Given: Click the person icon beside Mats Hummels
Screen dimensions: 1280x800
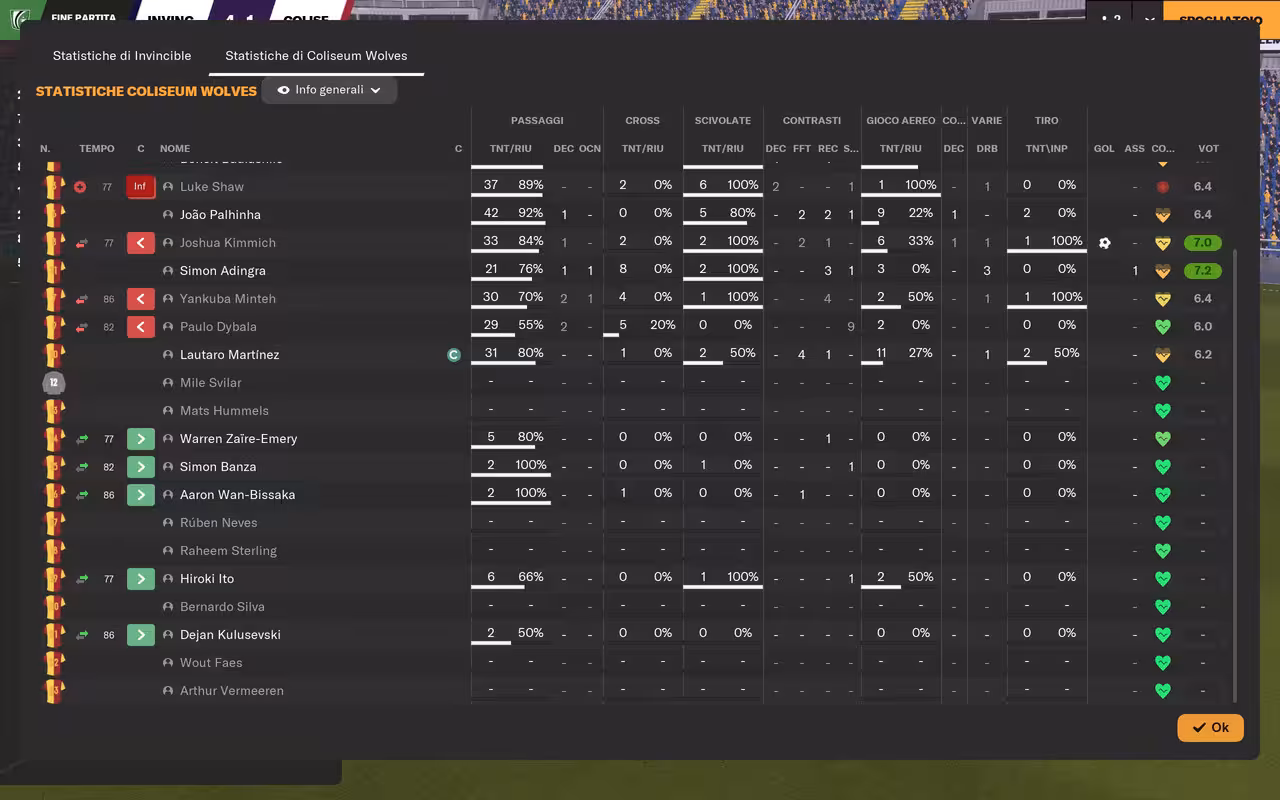Looking at the screenshot, I should (x=168, y=411).
